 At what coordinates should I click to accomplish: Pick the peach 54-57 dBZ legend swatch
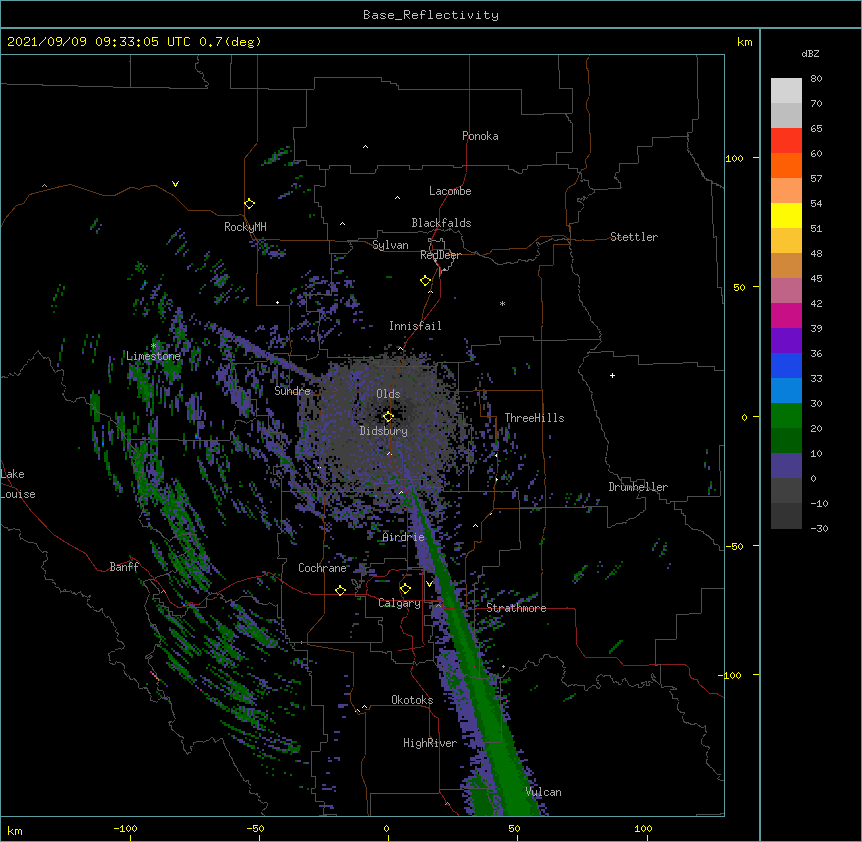coord(786,190)
